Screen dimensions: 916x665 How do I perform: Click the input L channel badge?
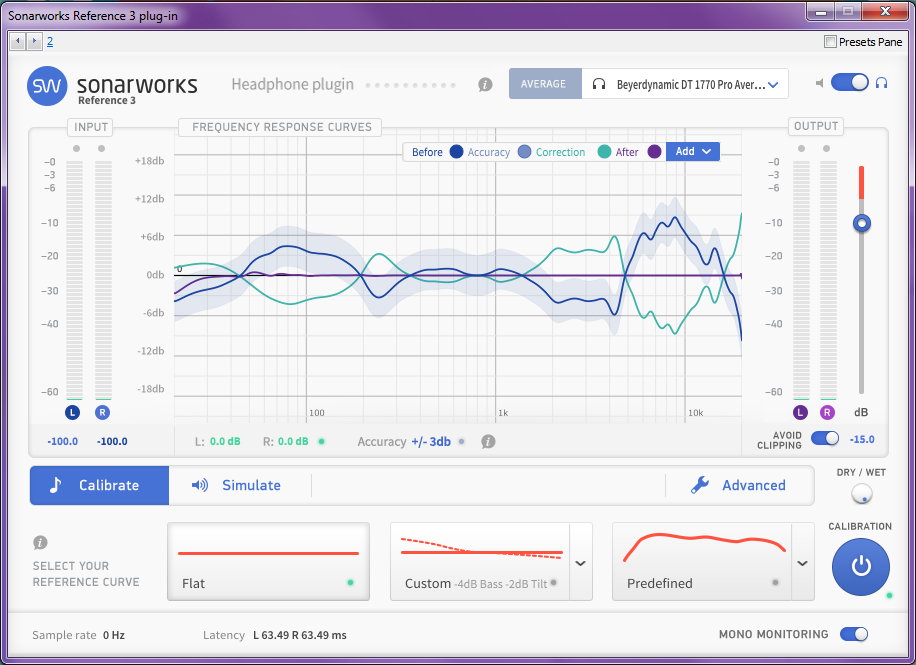(x=72, y=413)
